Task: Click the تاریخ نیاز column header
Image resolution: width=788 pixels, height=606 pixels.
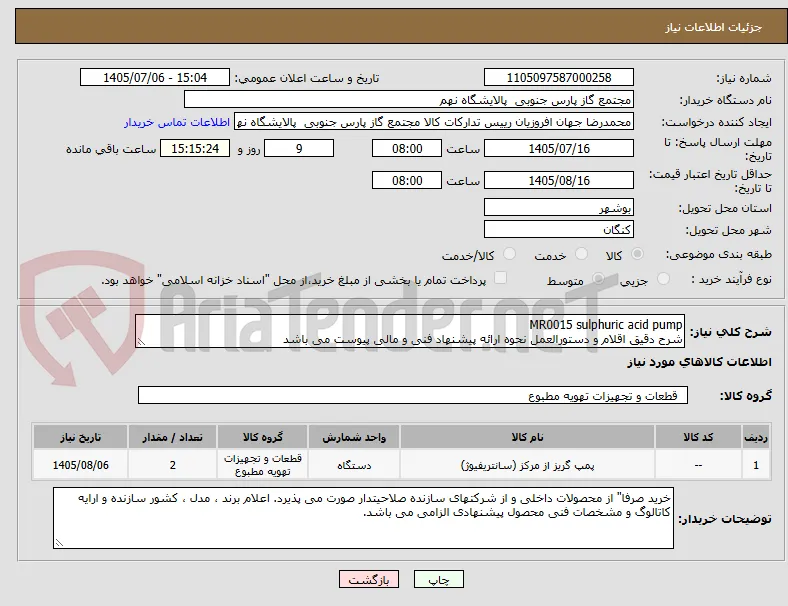Action: pyautogui.click(x=80, y=437)
